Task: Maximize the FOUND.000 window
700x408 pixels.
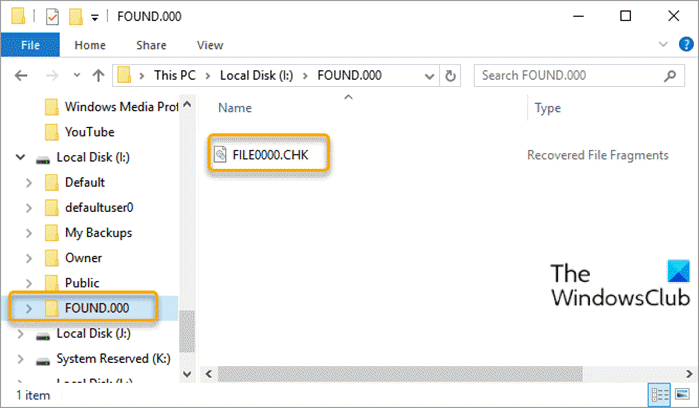Action: click(625, 17)
